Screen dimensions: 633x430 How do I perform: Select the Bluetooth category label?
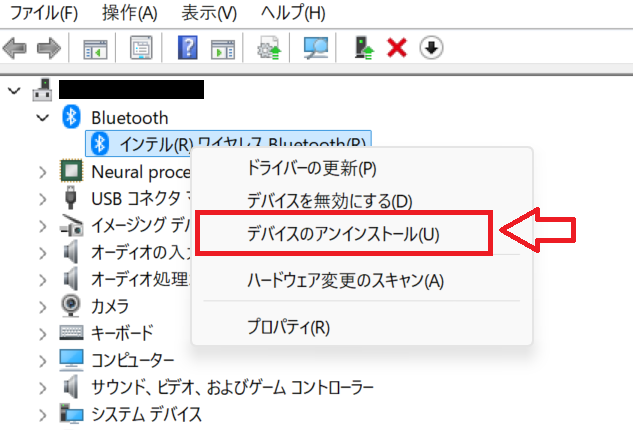tap(130, 118)
